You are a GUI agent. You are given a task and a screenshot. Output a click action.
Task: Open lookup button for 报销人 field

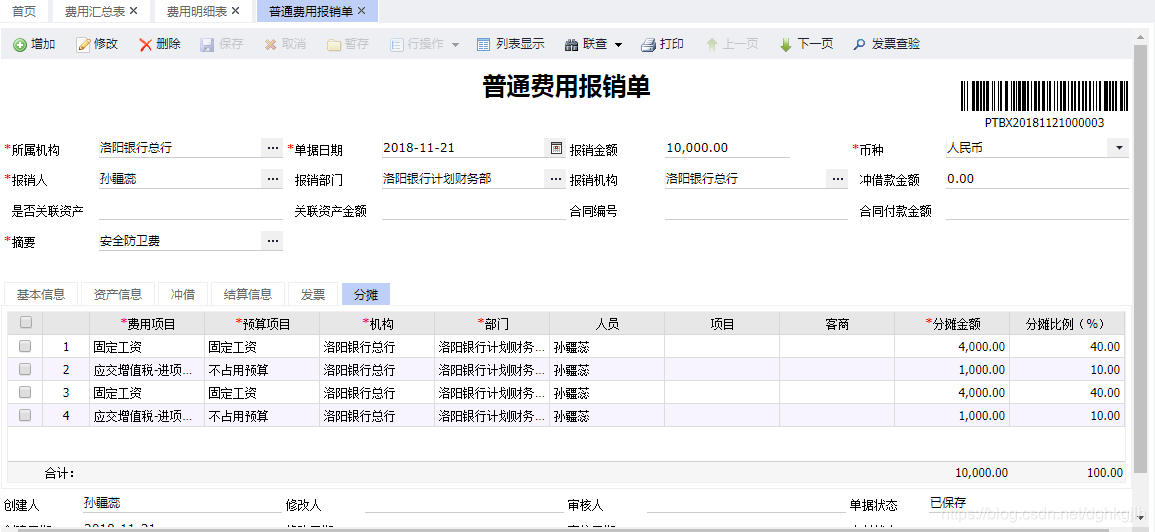coord(273,178)
